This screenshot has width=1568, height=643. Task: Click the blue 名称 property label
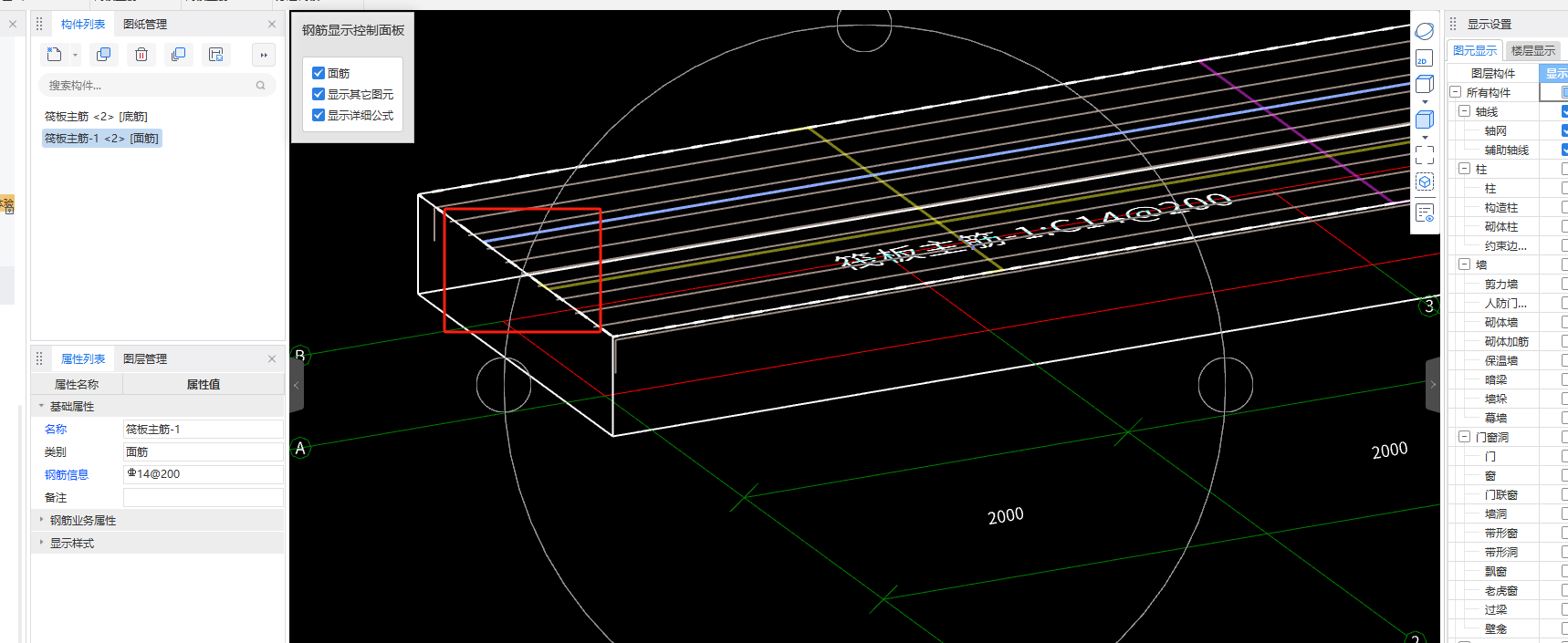point(56,429)
